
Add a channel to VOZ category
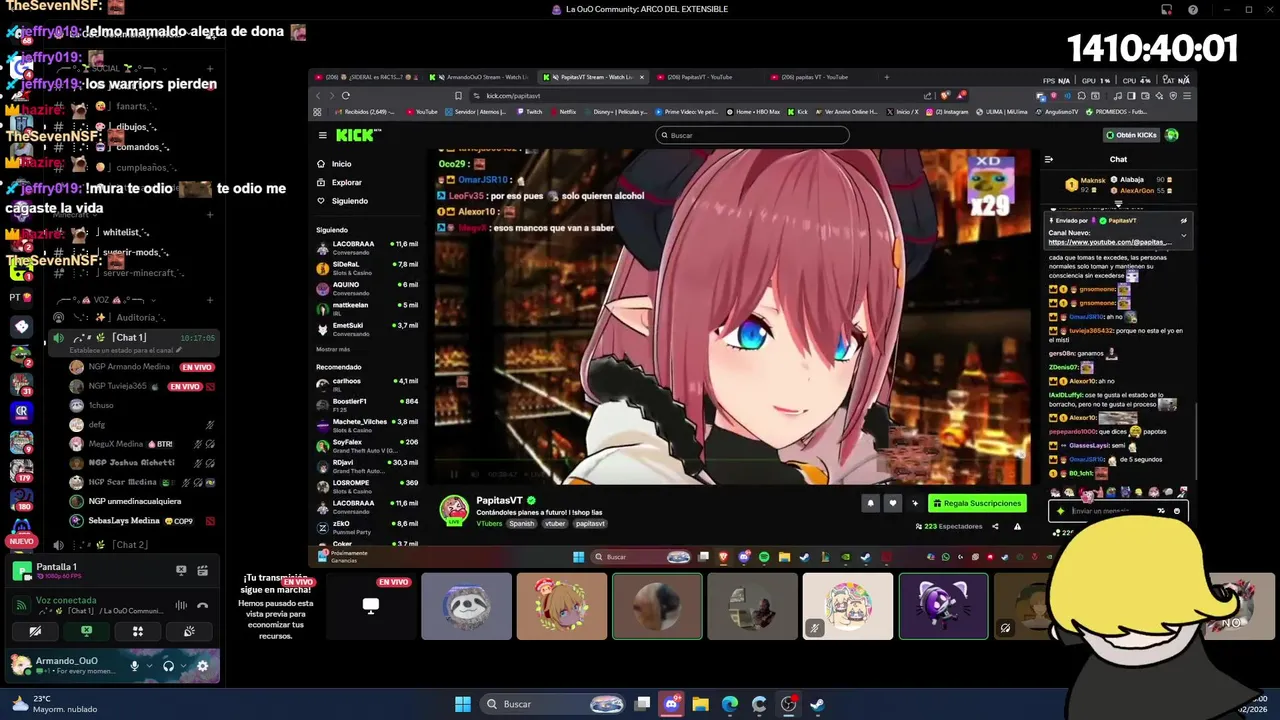click(209, 299)
